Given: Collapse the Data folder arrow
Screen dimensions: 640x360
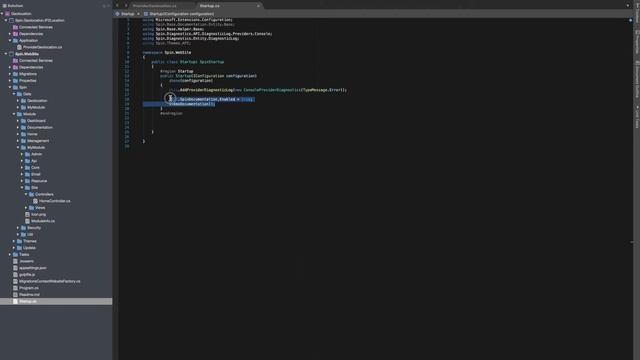Looking at the screenshot, I should (x=14, y=94).
